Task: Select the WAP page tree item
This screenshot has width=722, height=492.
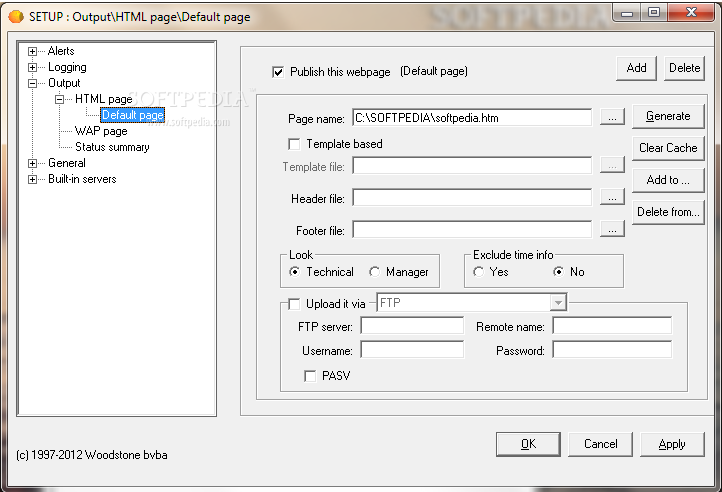Action: coord(101,131)
